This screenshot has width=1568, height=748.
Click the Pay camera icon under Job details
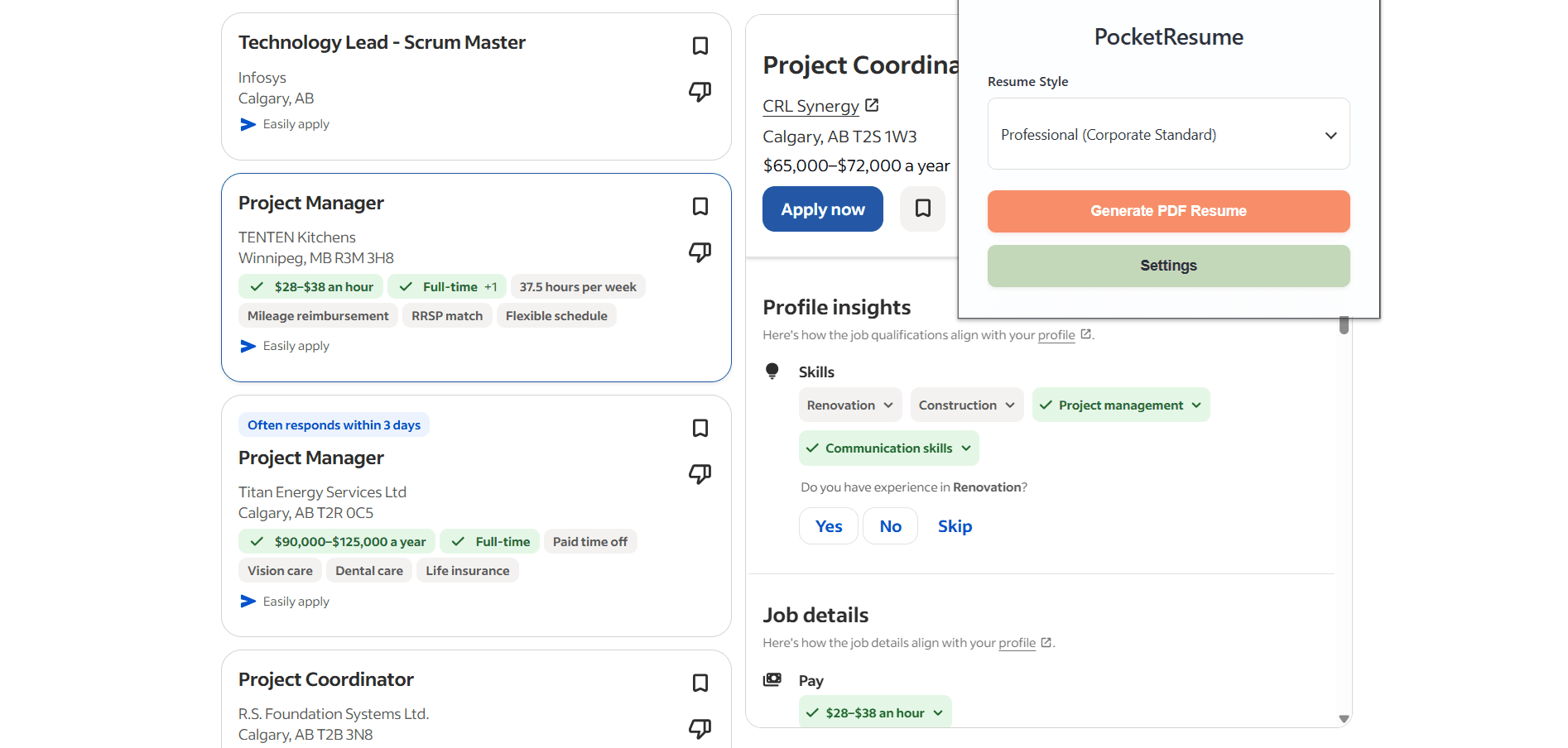click(x=772, y=679)
